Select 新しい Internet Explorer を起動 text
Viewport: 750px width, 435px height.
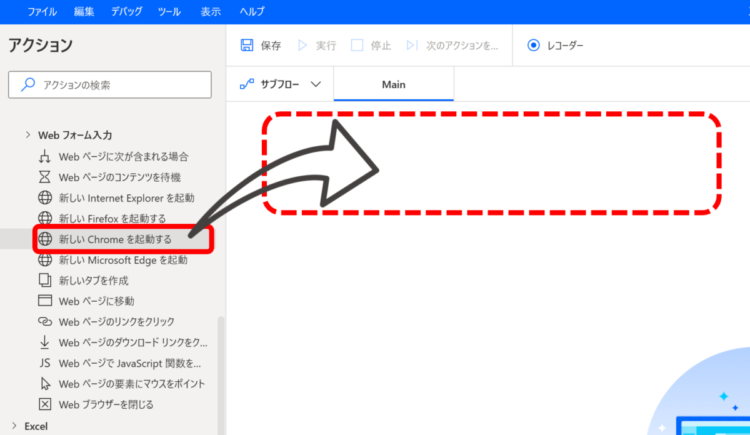pos(126,198)
